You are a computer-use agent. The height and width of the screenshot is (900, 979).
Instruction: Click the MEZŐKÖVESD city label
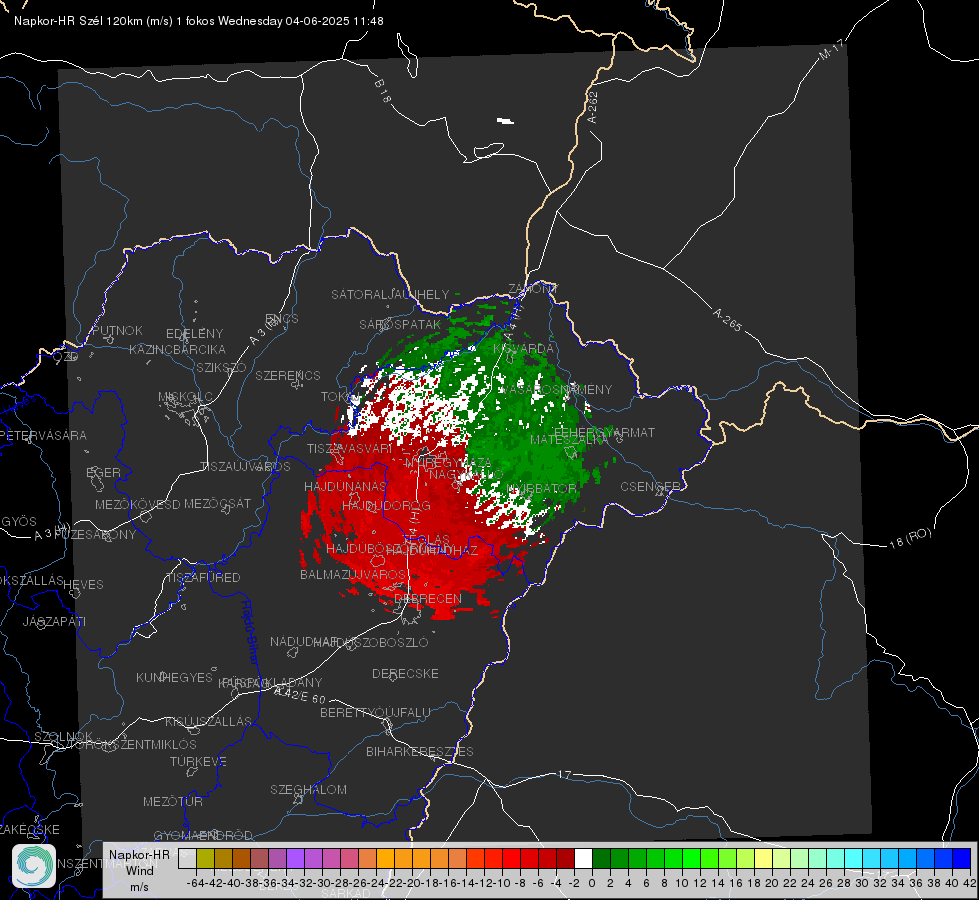[x=138, y=504]
